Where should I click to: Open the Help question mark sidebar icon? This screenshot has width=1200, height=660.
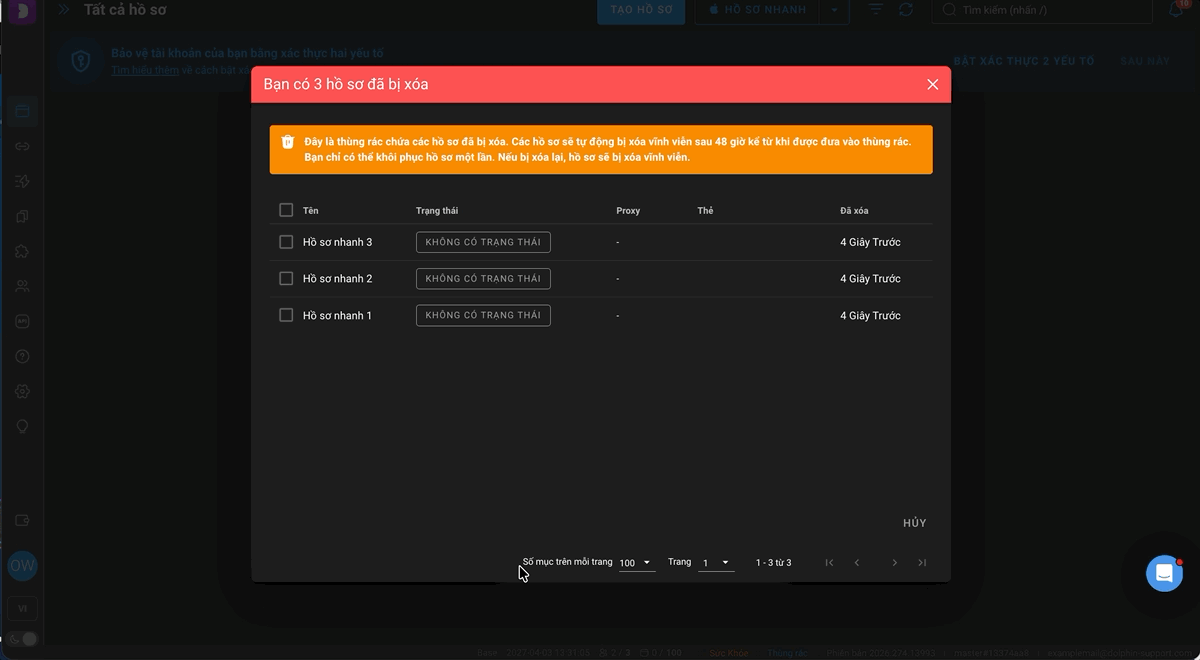point(22,356)
